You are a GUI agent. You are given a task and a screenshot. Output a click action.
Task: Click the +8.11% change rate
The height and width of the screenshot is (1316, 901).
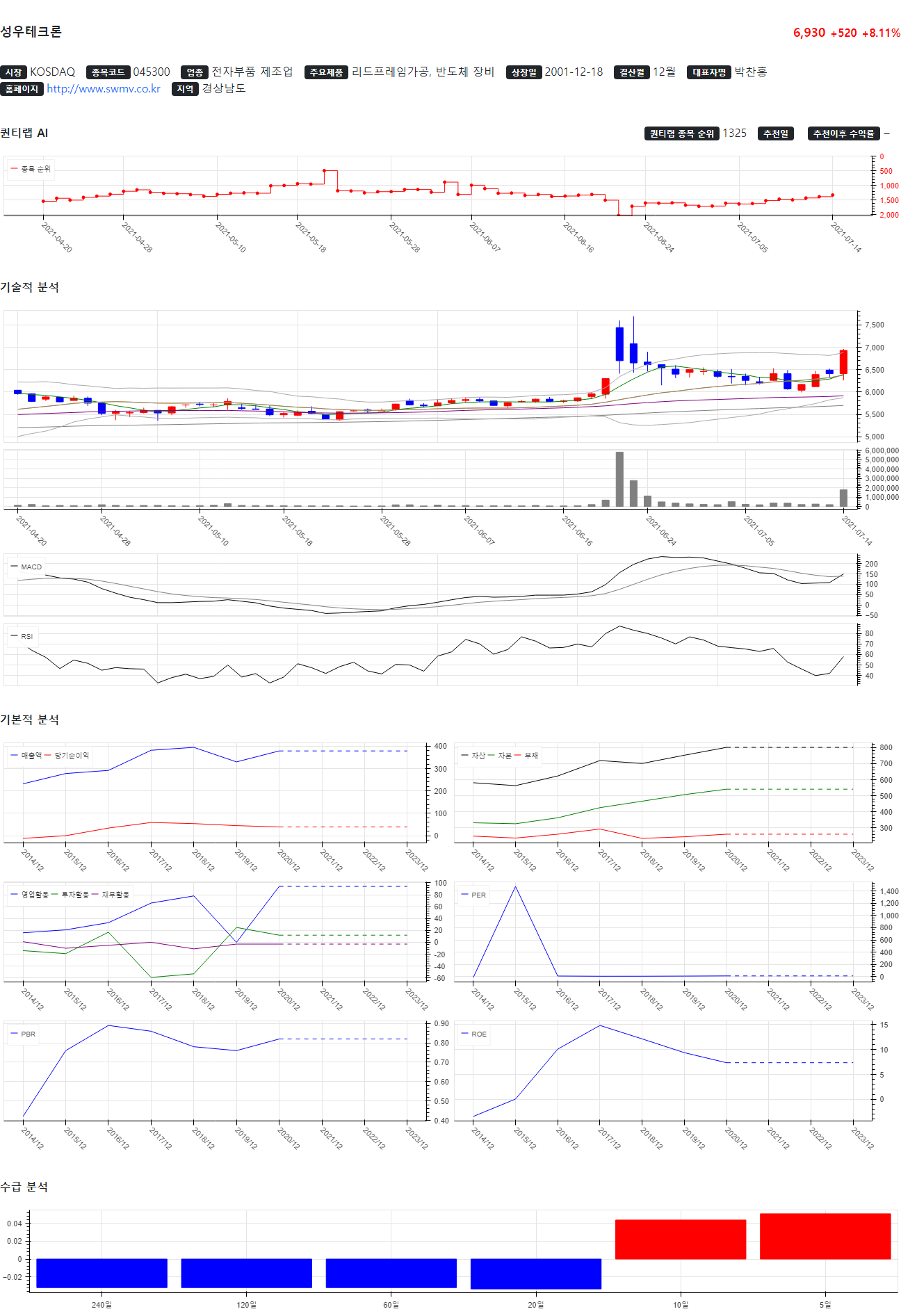[881, 33]
